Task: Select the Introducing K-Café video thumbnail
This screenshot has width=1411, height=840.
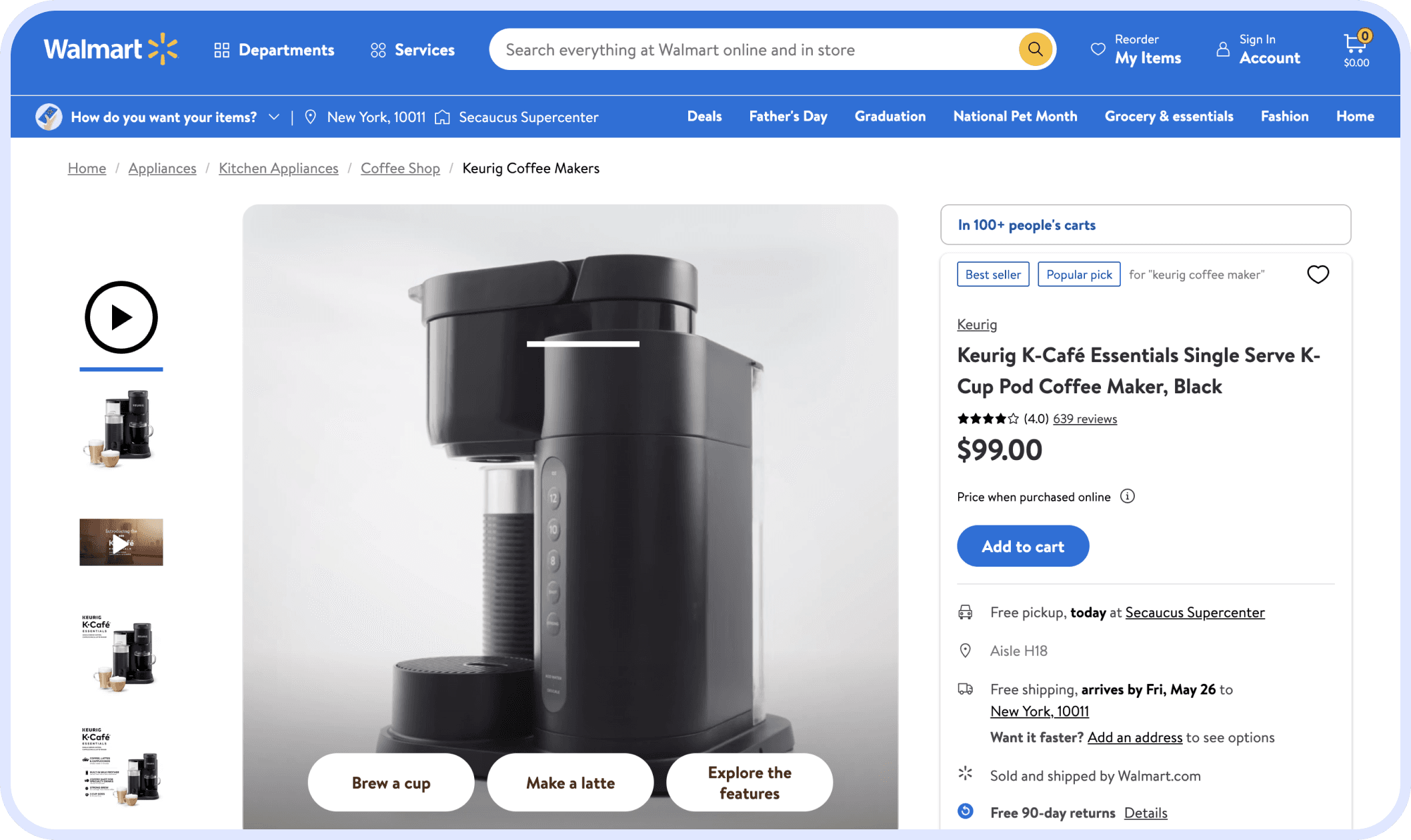Action: click(x=121, y=542)
